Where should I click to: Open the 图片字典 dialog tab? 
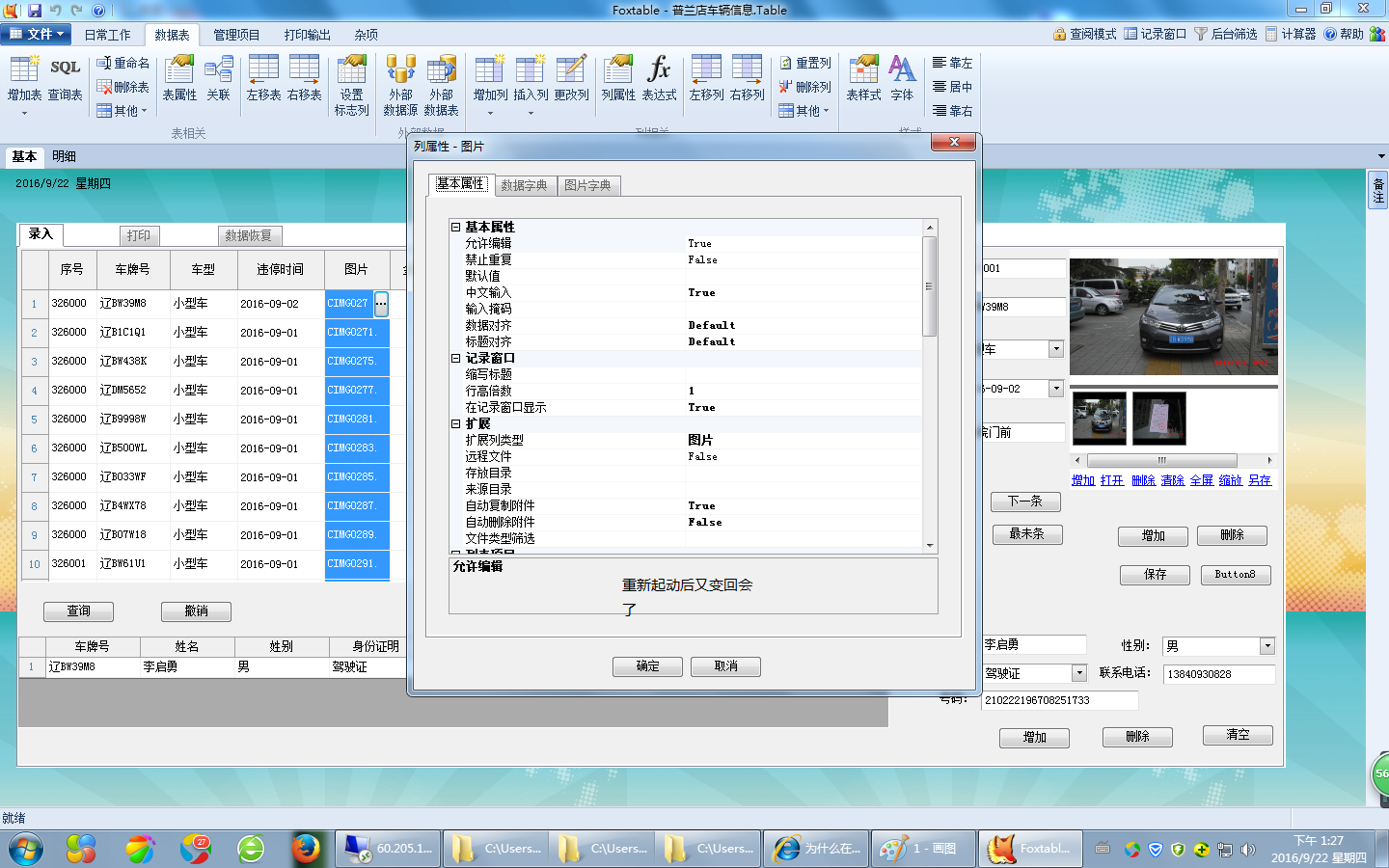pos(587,185)
